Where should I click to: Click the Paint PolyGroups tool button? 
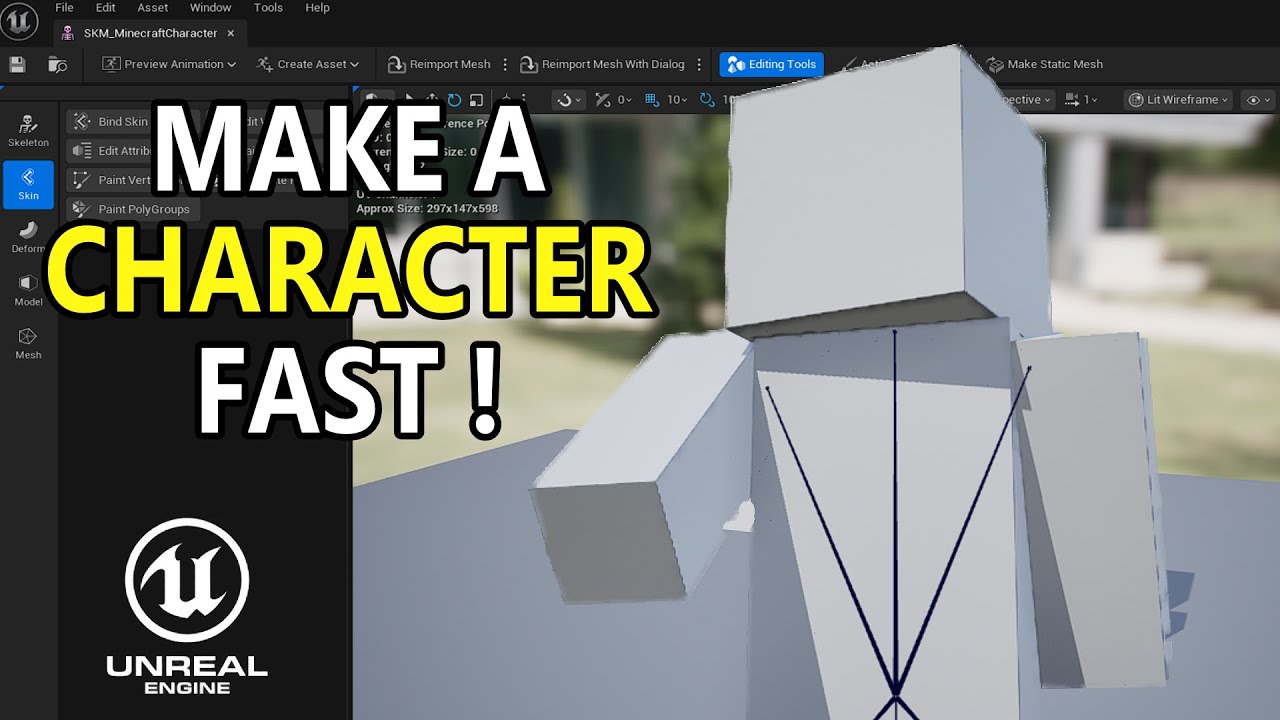pyautogui.click(x=132, y=209)
